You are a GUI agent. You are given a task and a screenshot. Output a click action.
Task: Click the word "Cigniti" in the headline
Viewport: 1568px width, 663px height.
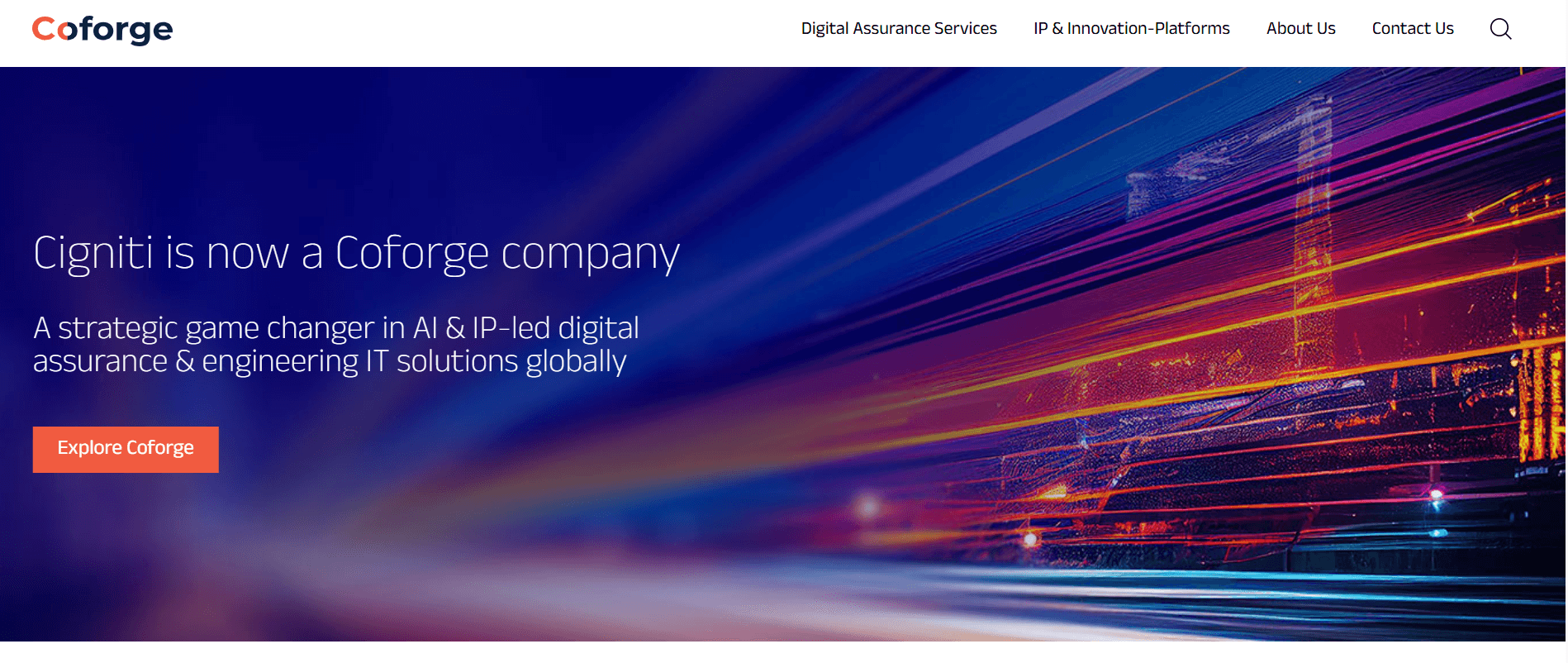coord(93,253)
